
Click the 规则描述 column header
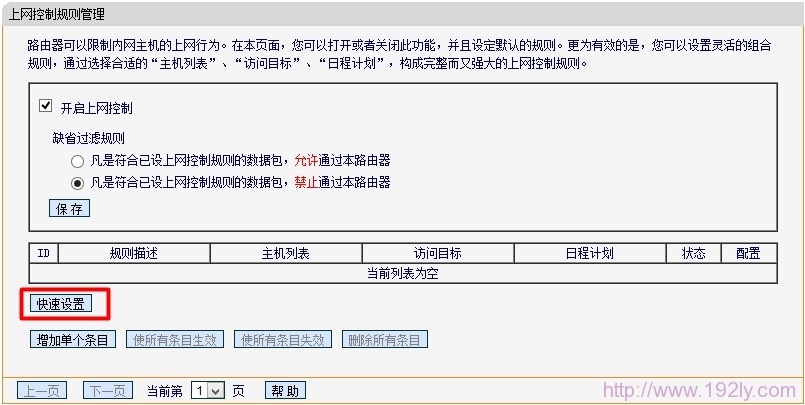coord(134,253)
